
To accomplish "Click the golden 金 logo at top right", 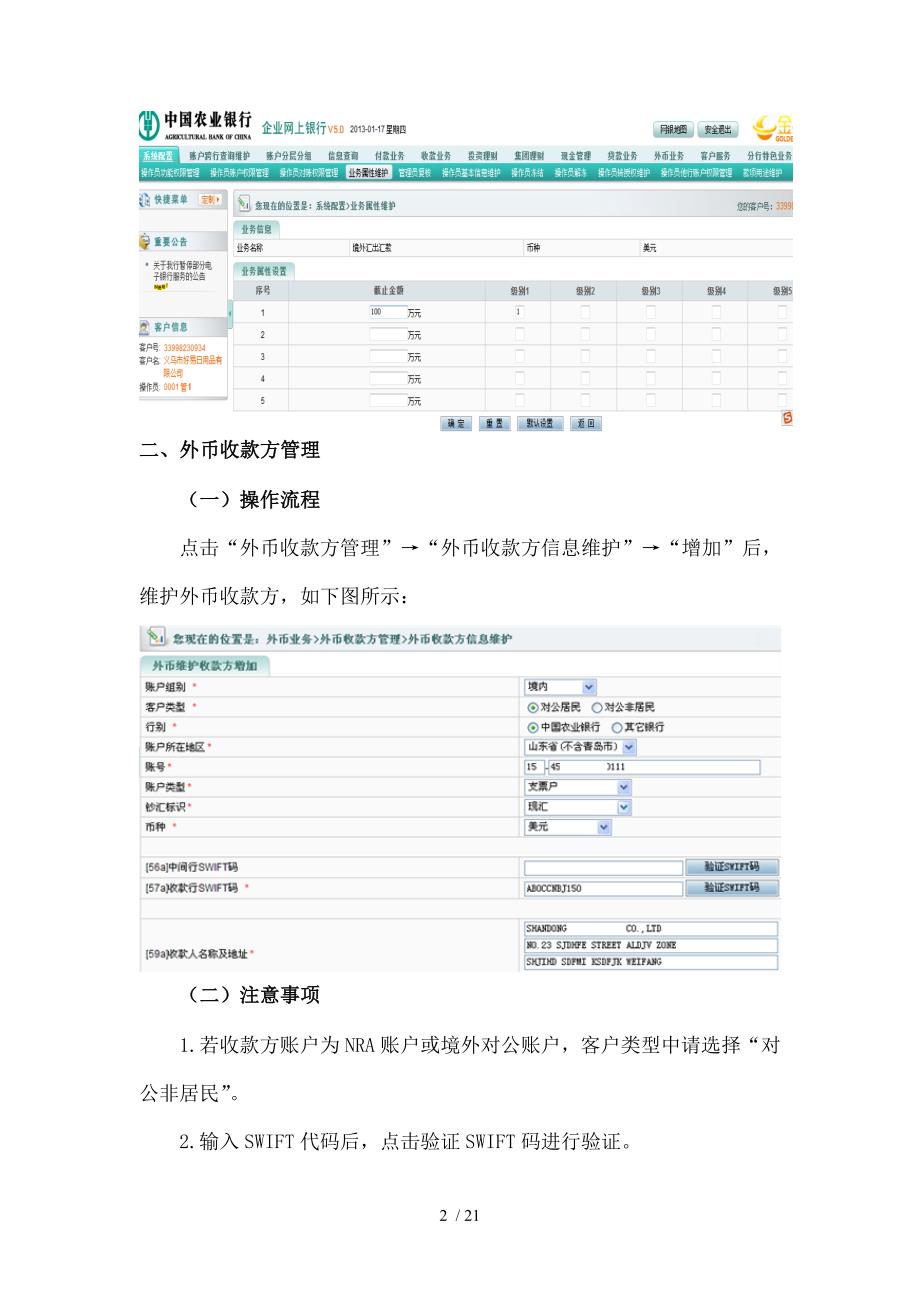I will 772,128.
